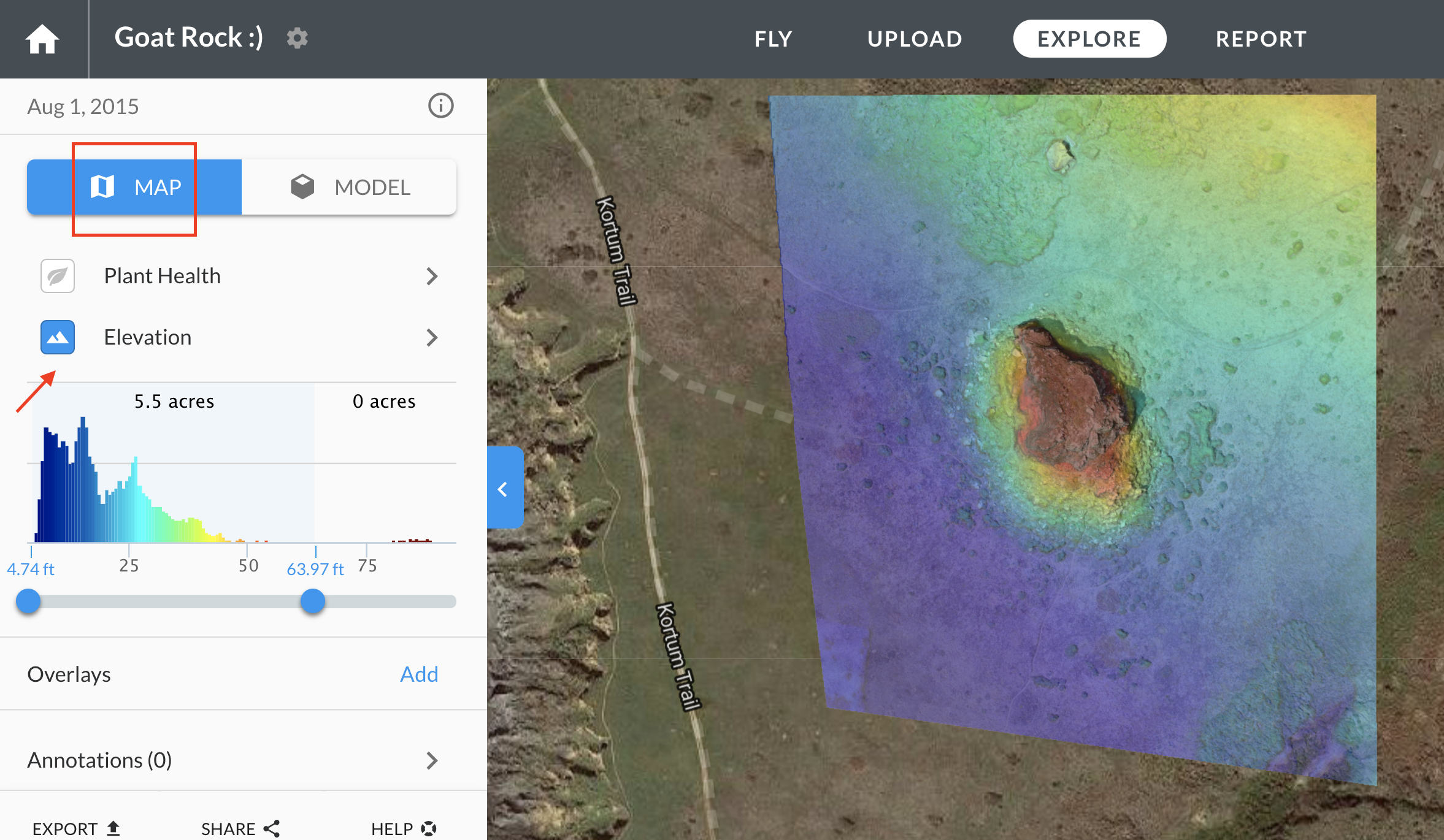This screenshot has width=1444, height=840.
Task: Click the maximum elevation slider handle
Action: pos(313,601)
